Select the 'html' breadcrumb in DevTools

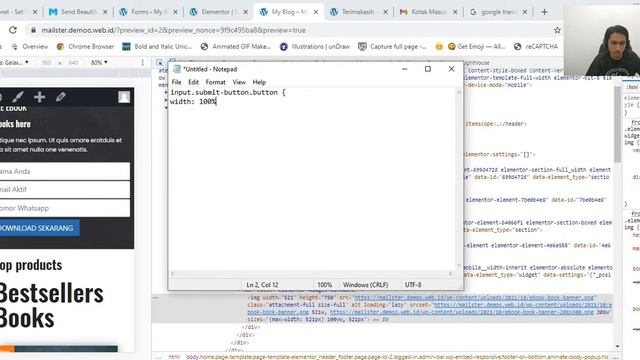point(174,357)
